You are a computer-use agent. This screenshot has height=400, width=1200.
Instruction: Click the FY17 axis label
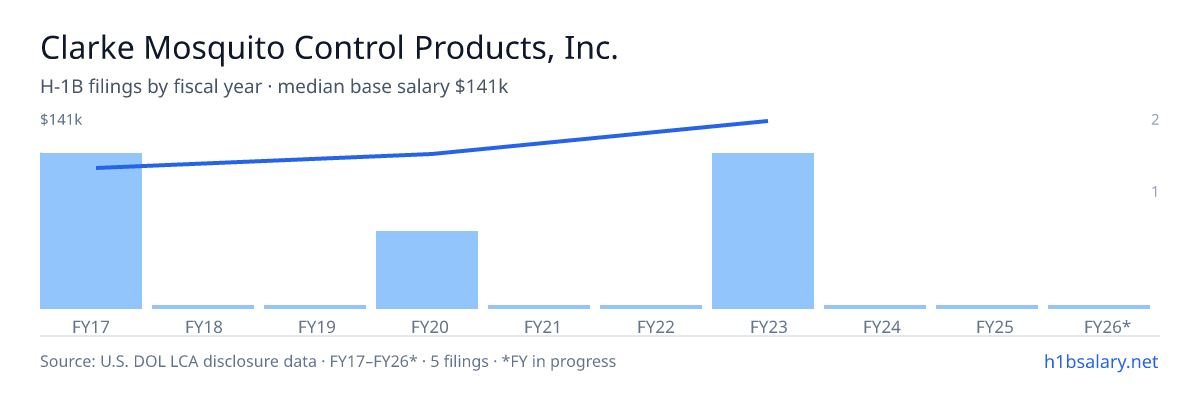click(x=91, y=327)
